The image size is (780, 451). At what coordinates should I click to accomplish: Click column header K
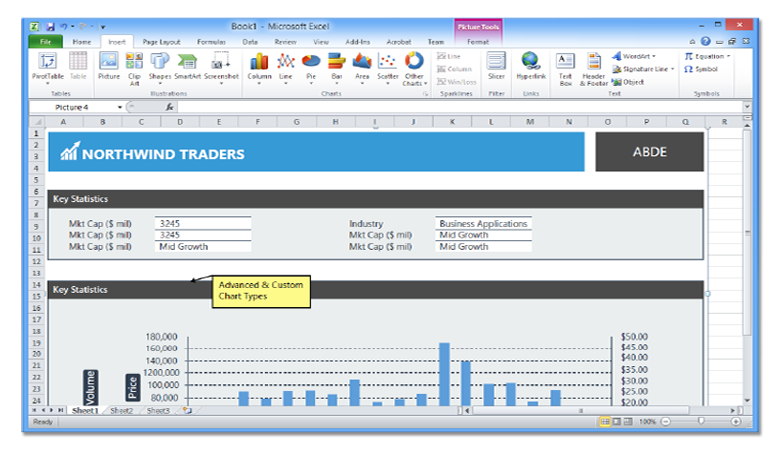tap(452, 122)
